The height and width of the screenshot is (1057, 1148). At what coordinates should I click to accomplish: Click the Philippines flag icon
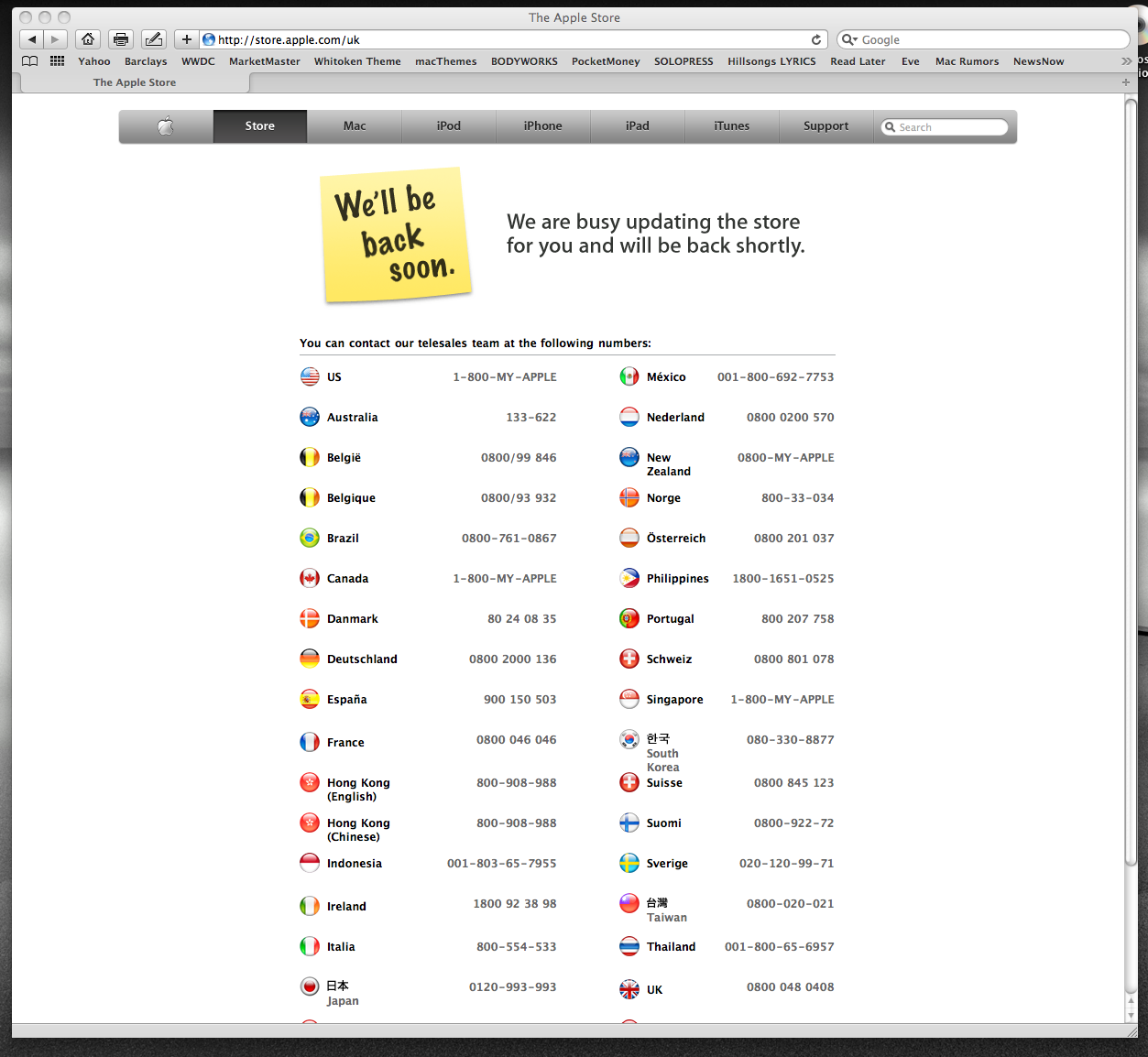tap(629, 578)
